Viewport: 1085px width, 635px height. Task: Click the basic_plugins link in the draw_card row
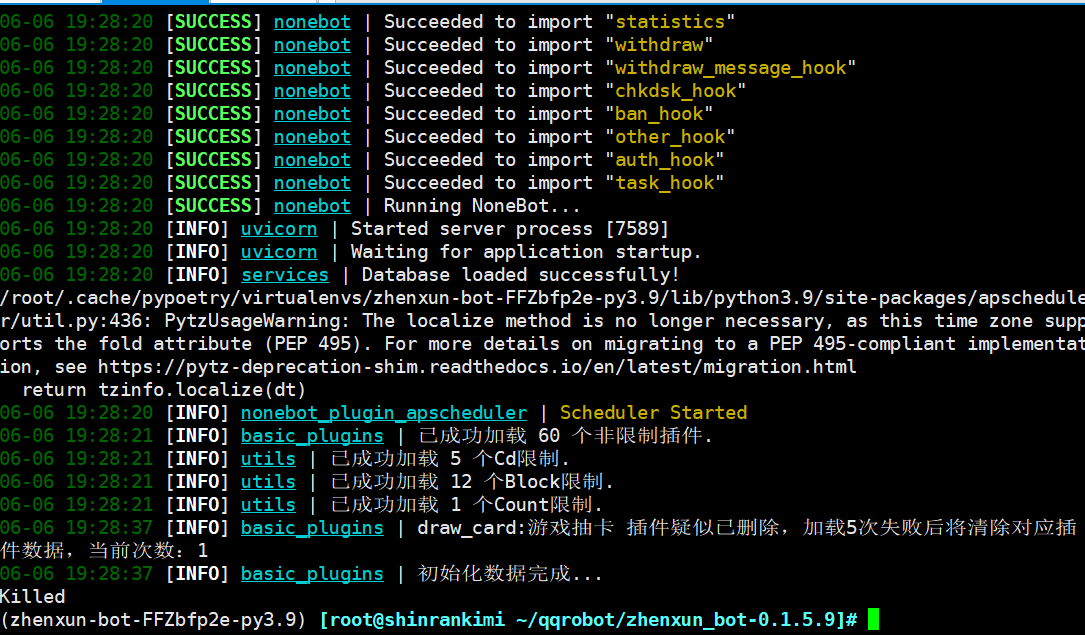[312, 528]
